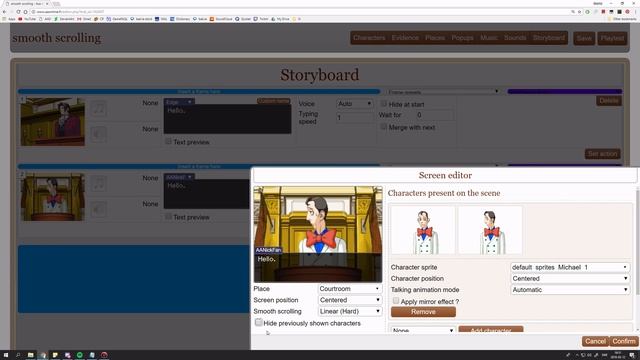Cancel the Screen editor dialog
640x360 pixels.
coord(596,341)
